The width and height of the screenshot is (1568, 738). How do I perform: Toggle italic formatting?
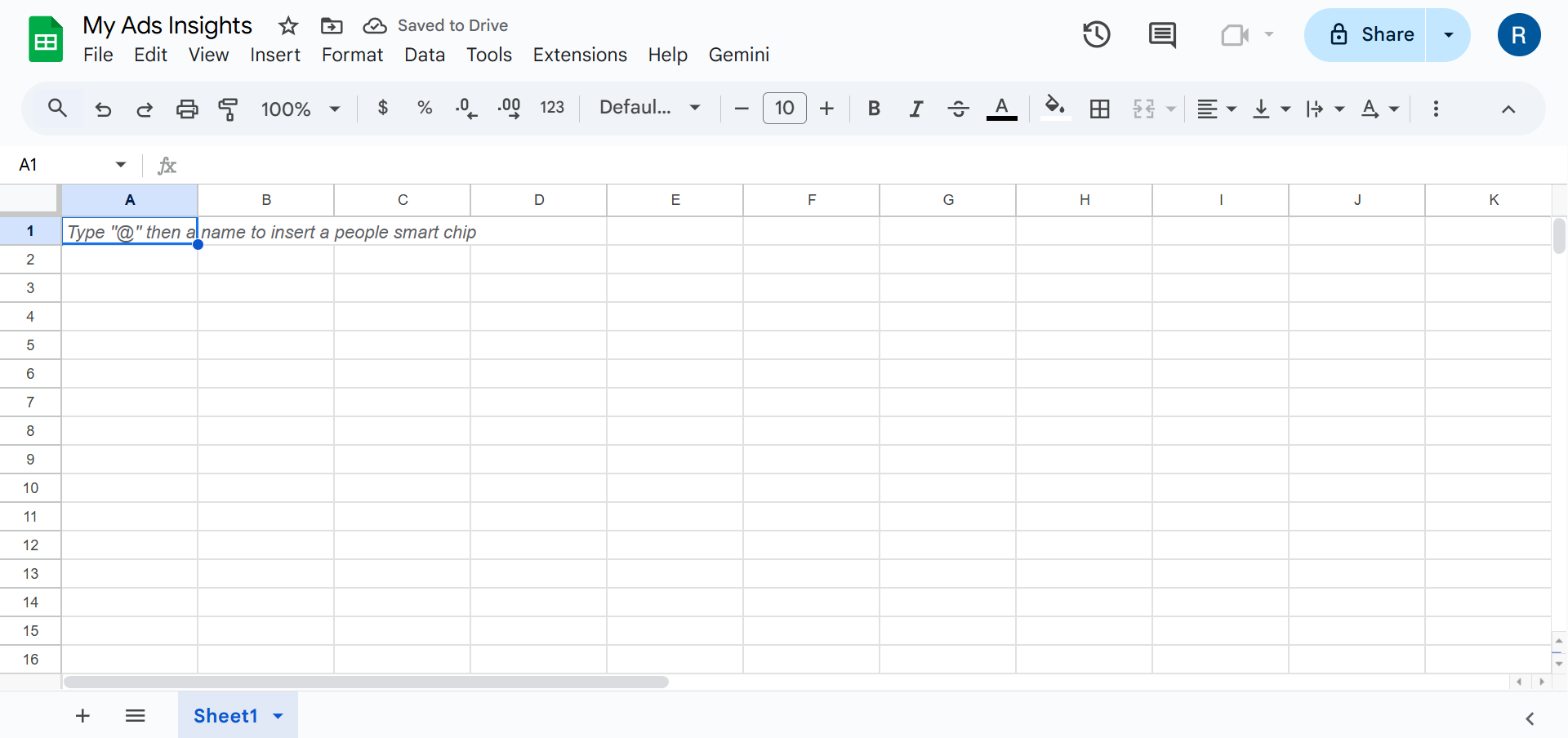(x=915, y=108)
